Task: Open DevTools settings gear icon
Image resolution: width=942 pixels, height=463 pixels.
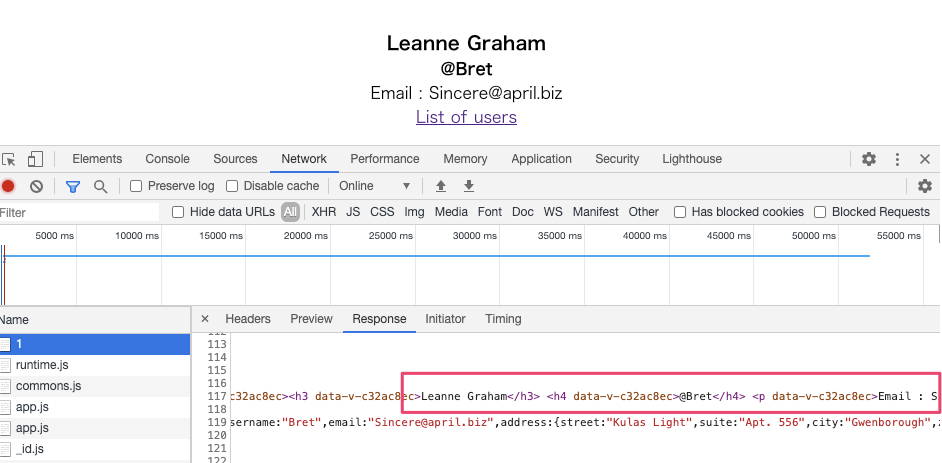Action: (x=869, y=159)
